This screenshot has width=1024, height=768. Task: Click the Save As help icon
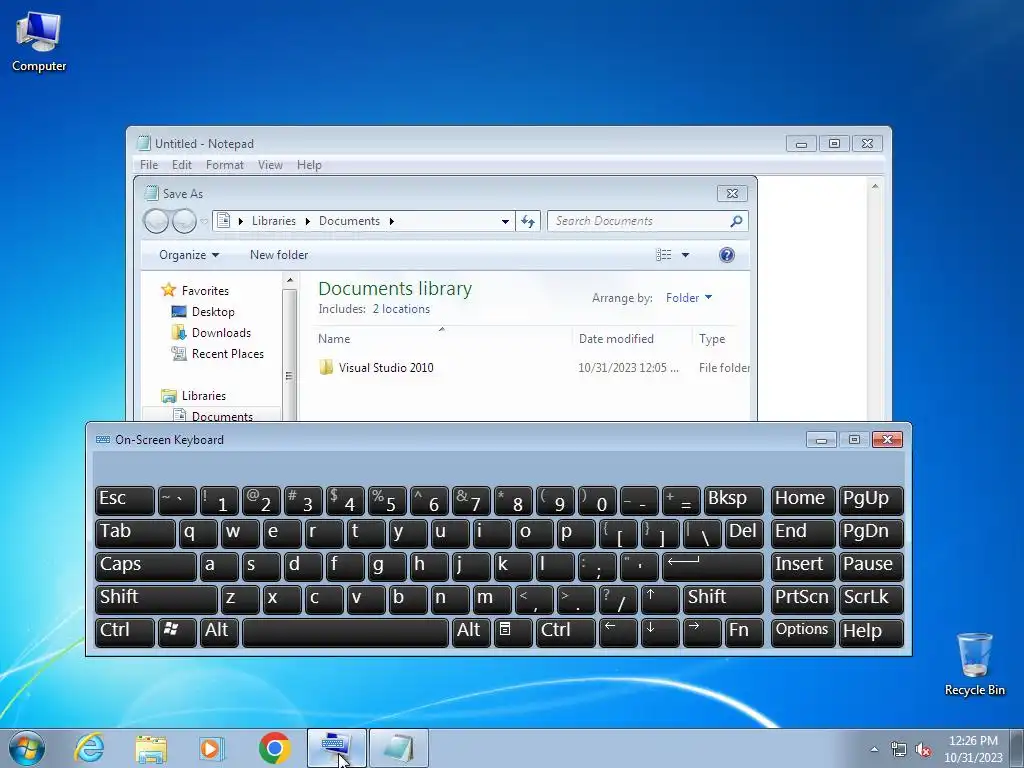tap(726, 255)
